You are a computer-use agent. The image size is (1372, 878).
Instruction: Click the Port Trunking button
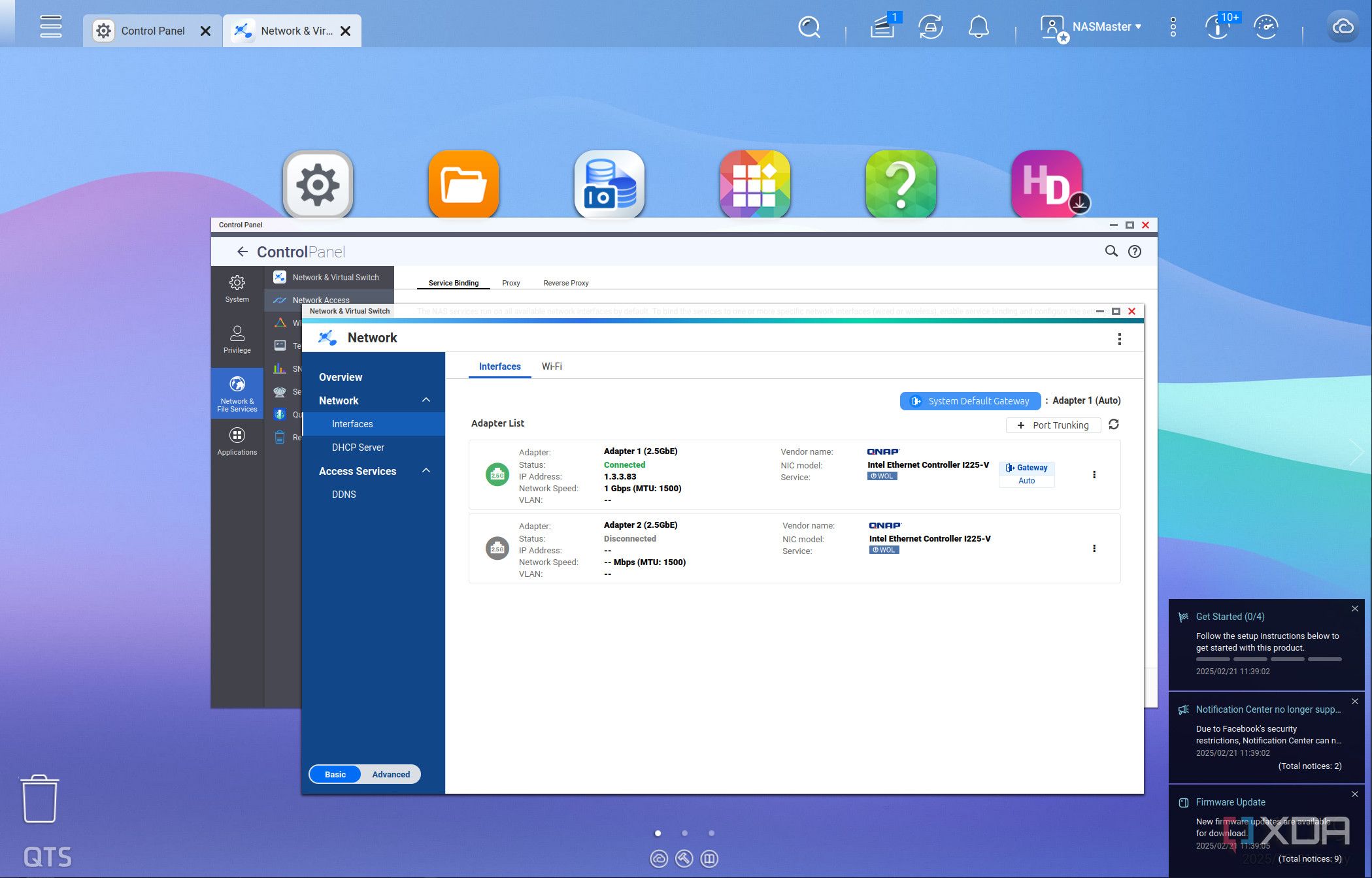(1053, 425)
